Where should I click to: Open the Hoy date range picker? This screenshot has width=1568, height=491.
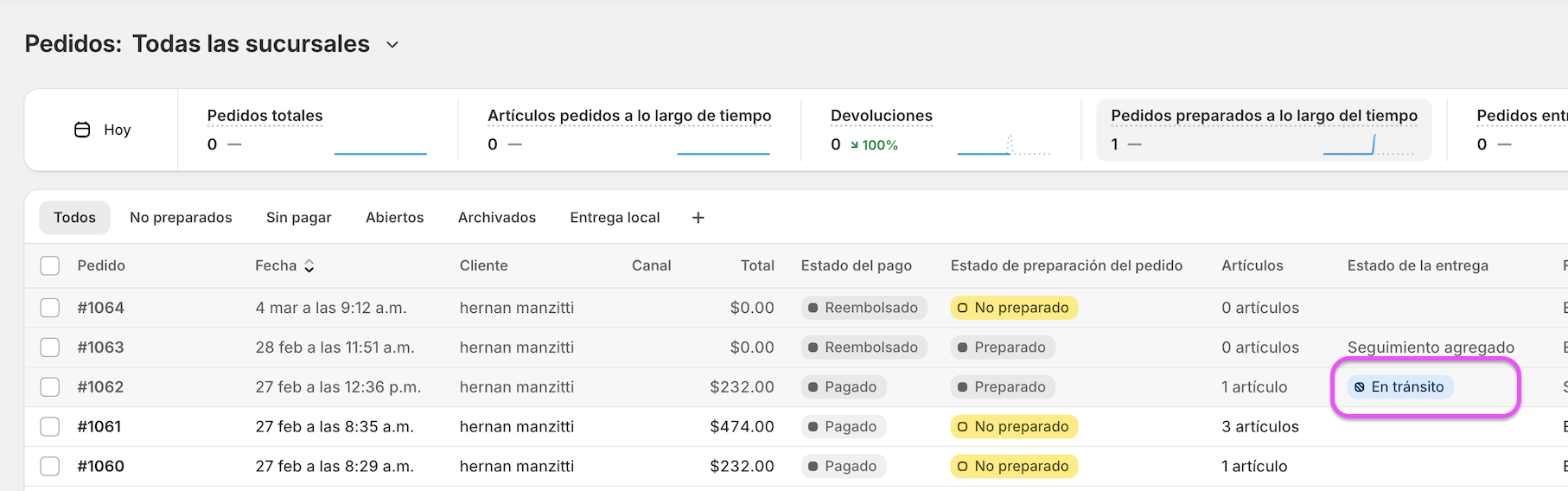(102, 130)
